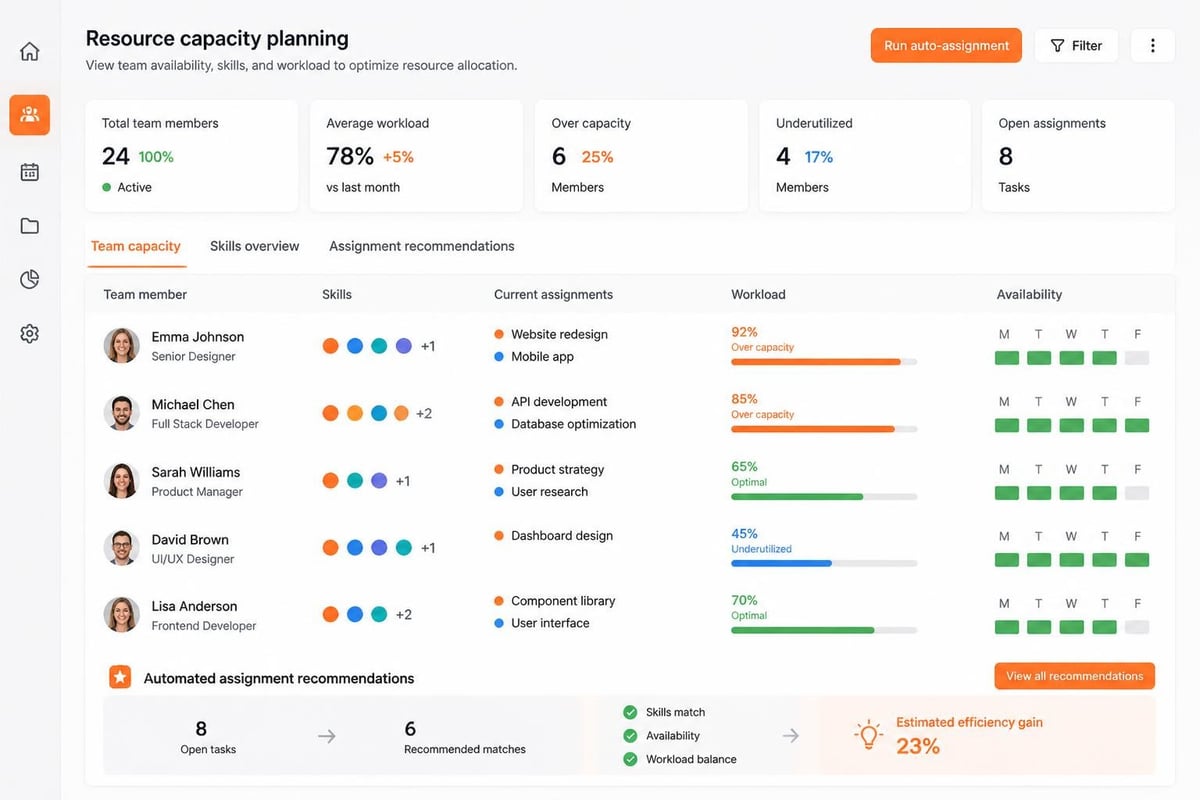The height and width of the screenshot is (800, 1200).
Task: Click View all recommendations button
Action: 1074,676
